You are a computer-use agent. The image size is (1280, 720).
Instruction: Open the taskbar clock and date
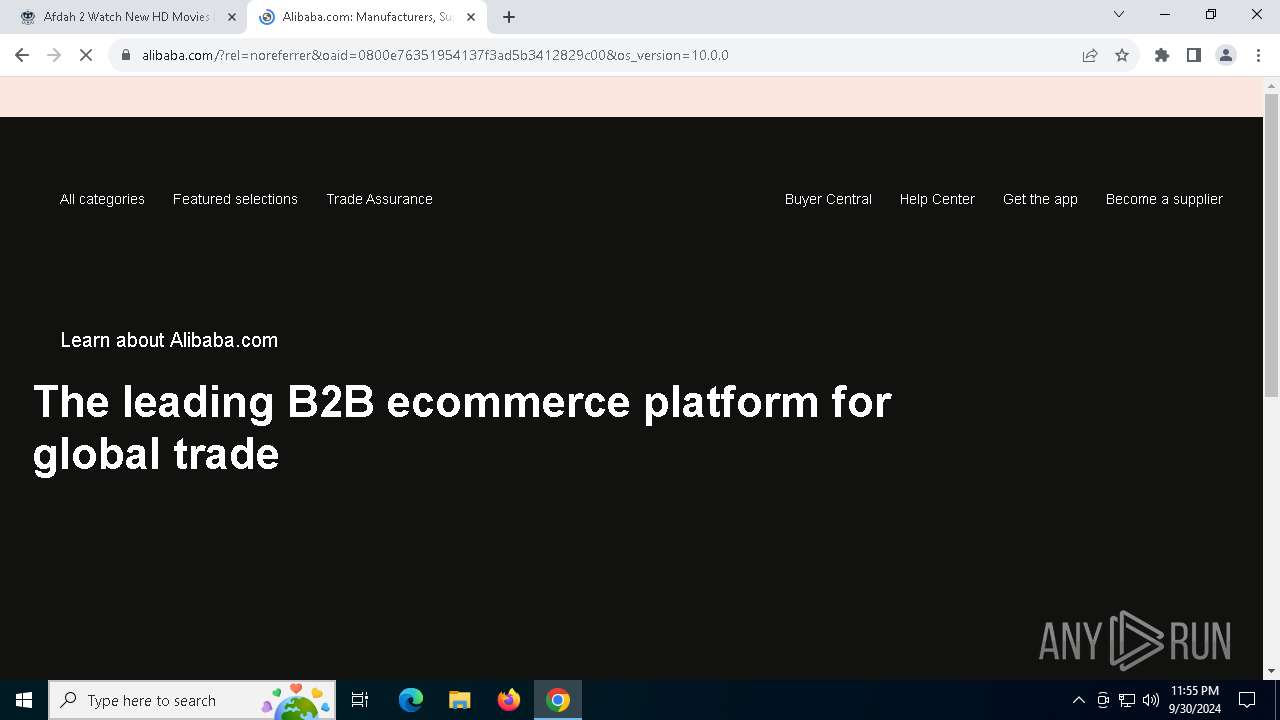click(1194, 700)
